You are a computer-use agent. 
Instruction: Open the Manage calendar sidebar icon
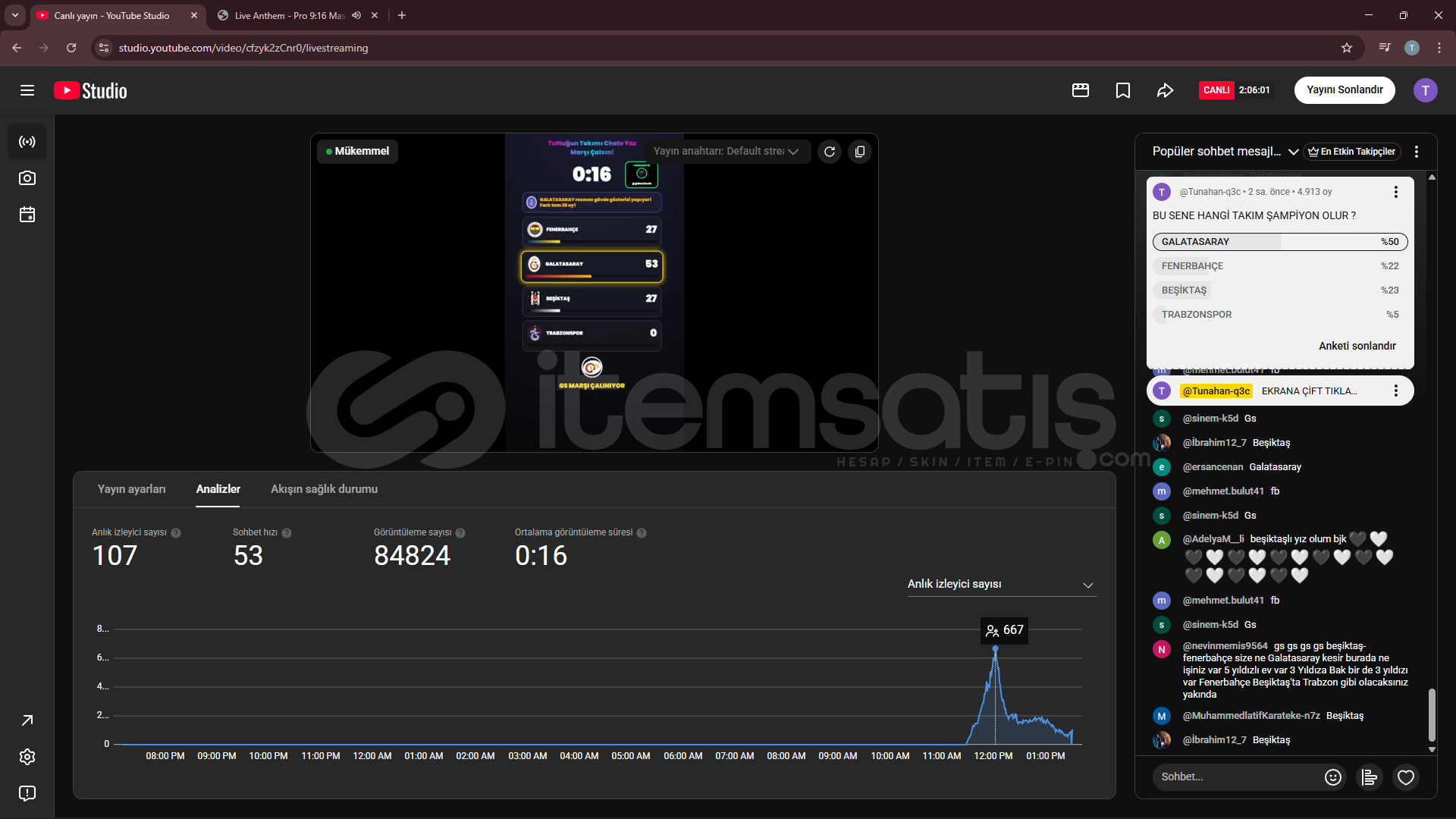27,215
